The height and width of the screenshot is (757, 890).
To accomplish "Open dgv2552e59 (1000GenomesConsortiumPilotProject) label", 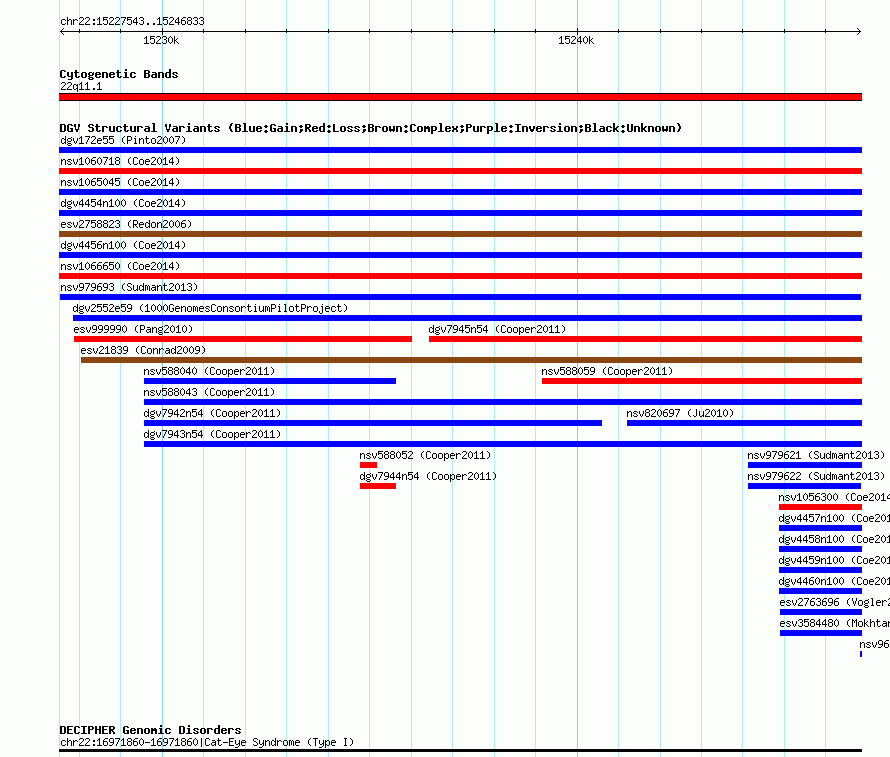I will [x=210, y=308].
